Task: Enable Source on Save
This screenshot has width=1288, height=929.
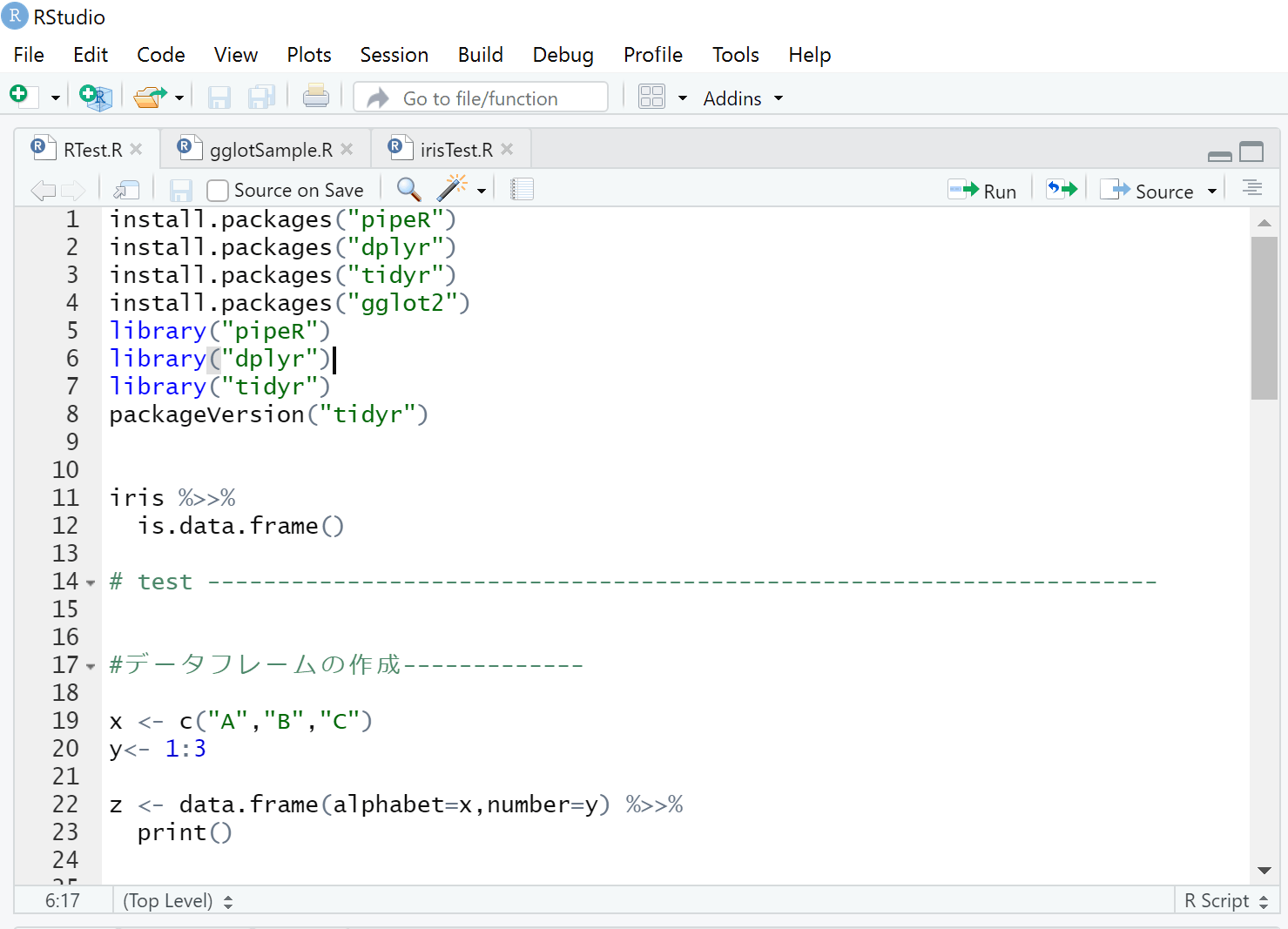Action: (x=217, y=190)
